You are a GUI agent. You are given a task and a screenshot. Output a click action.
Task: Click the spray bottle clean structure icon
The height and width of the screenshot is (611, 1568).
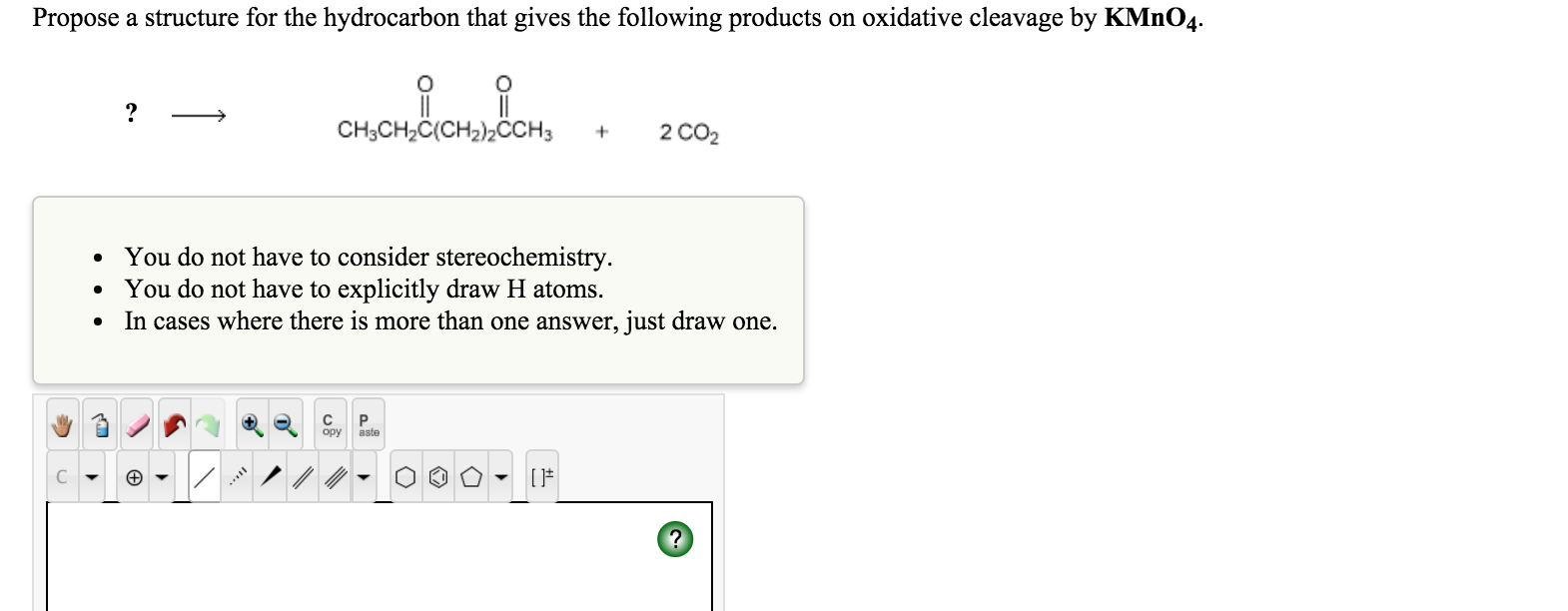pos(100,426)
